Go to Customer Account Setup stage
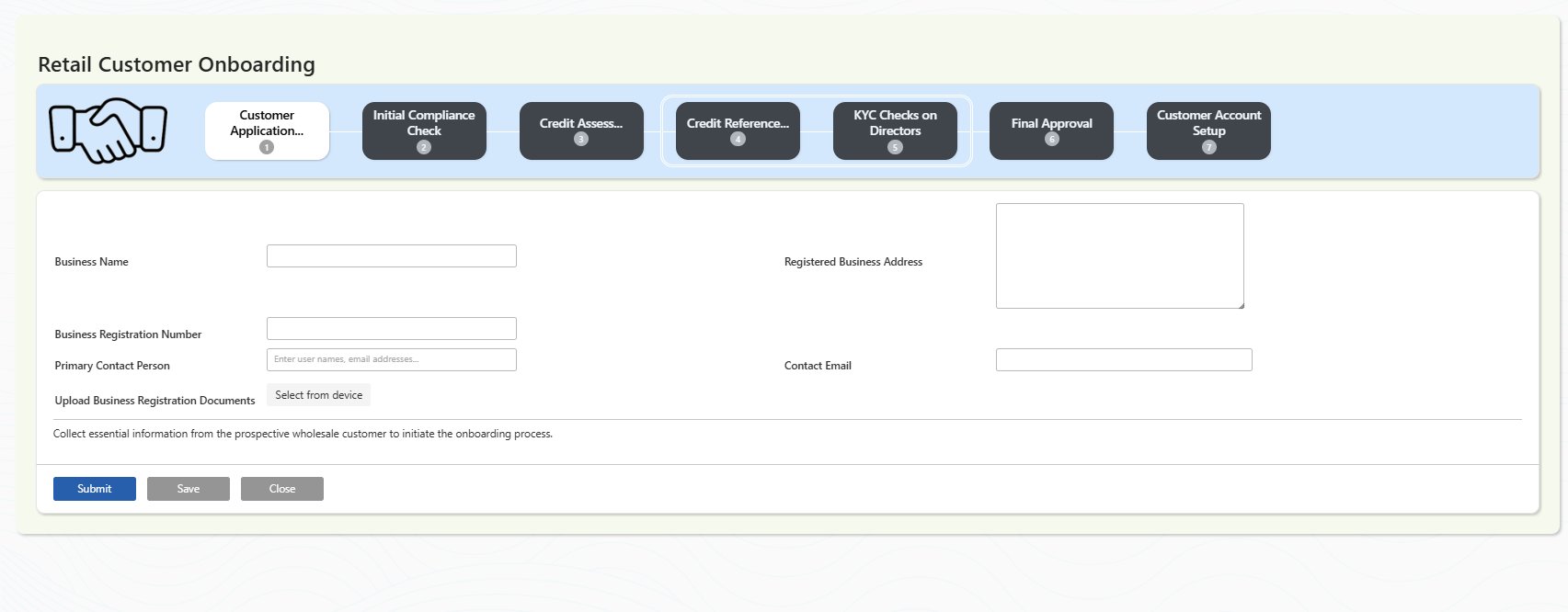The image size is (1568, 612). click(x=1208, y=130)
